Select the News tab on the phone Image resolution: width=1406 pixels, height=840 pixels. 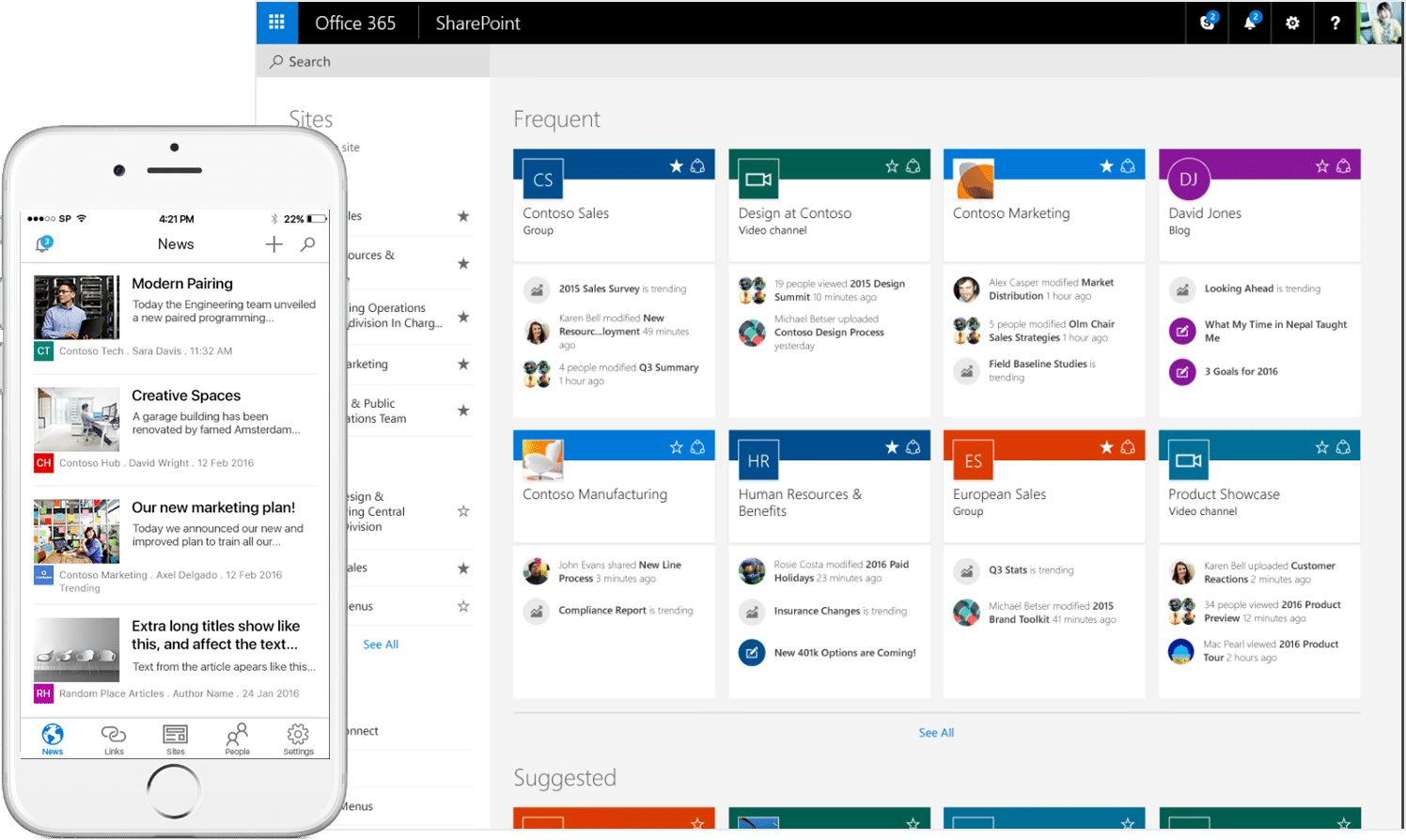[53, 739]
